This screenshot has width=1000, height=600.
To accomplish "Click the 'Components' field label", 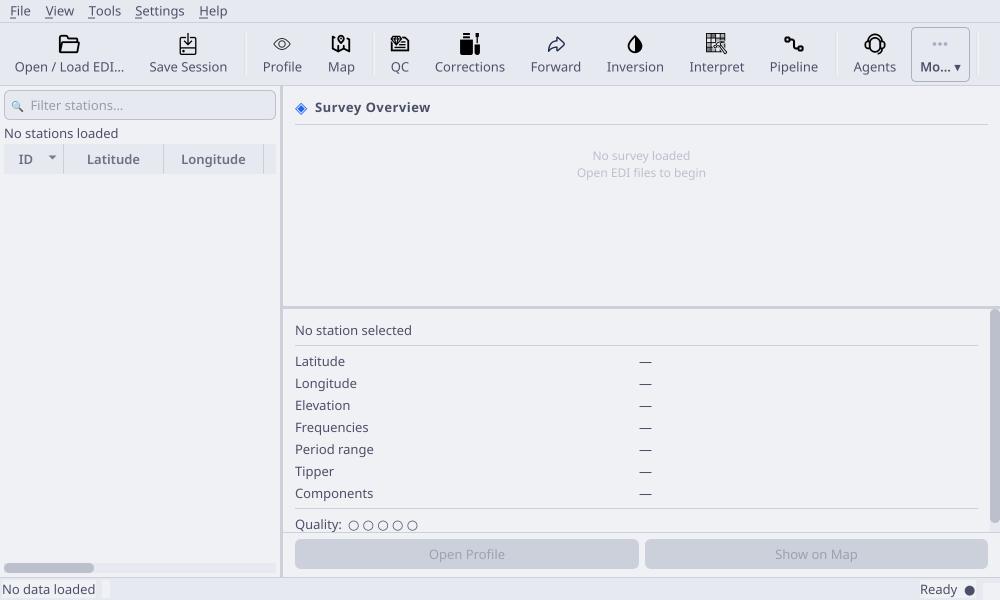I will tap(334, 494).
